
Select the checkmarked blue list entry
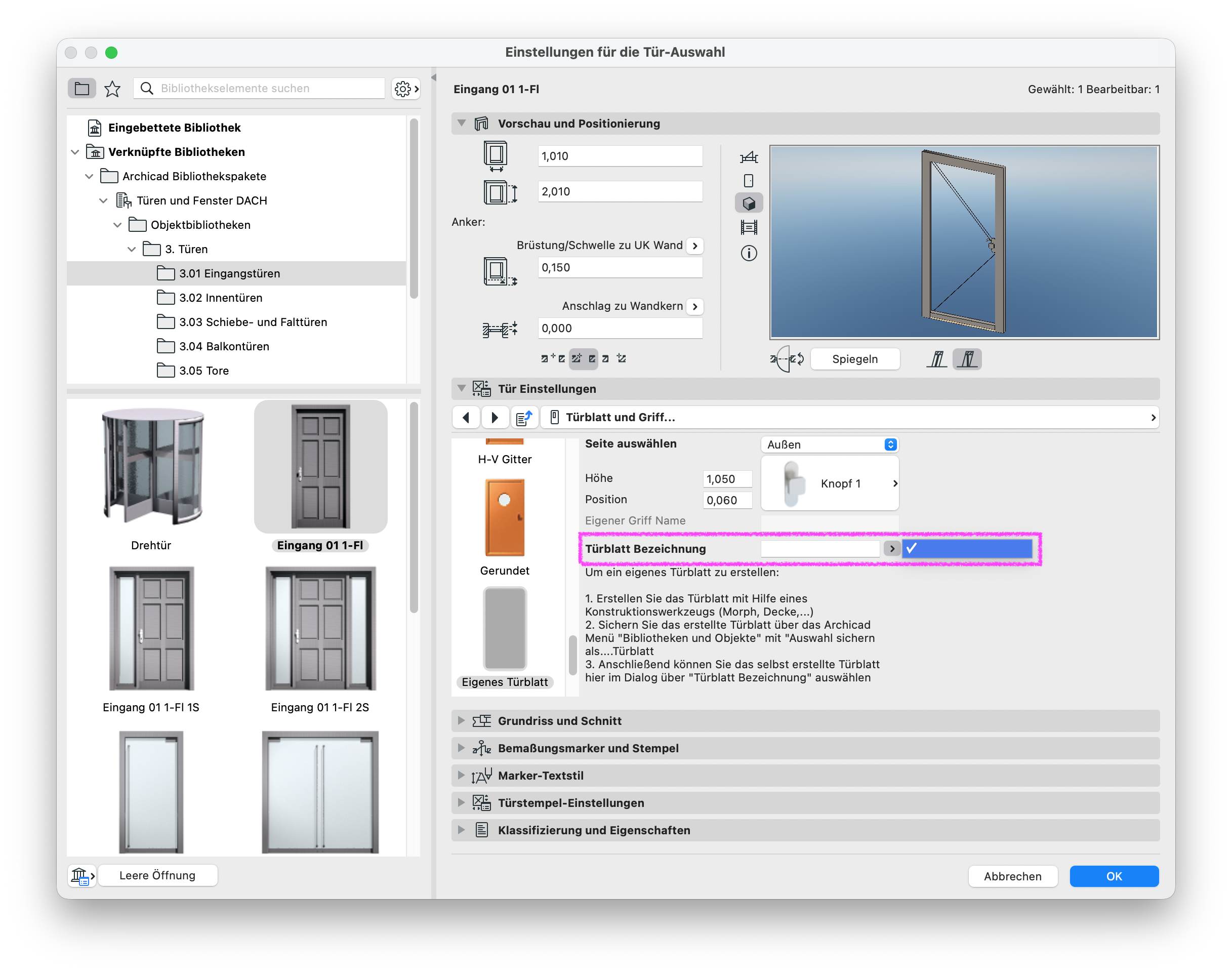(967, 549)
